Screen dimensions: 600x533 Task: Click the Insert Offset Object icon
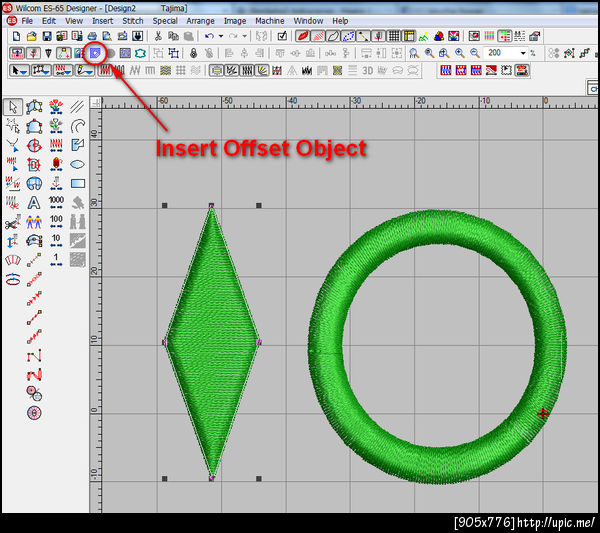click(x=95, y=53)
